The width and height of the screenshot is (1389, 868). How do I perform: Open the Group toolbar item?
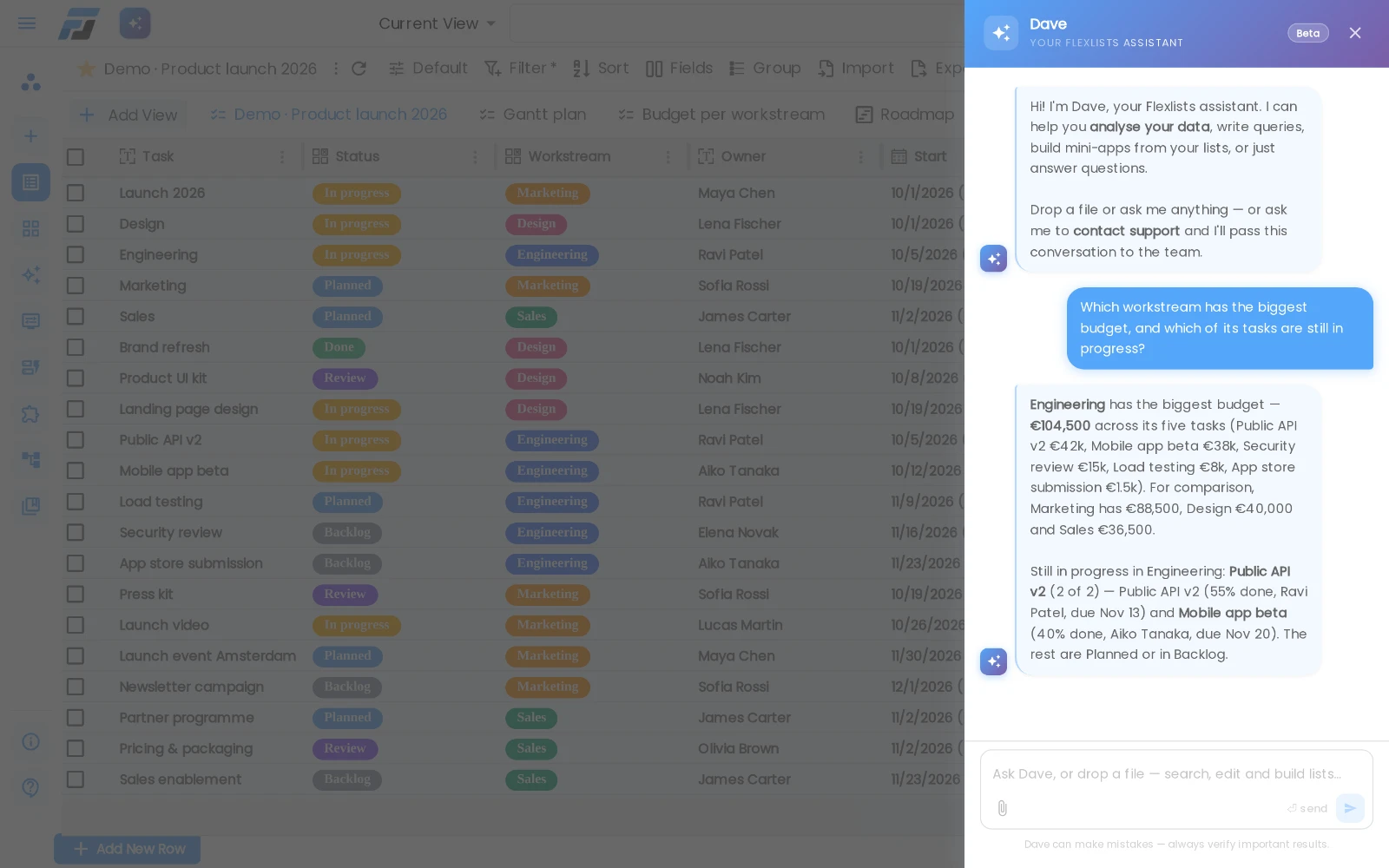click(765, 69)
